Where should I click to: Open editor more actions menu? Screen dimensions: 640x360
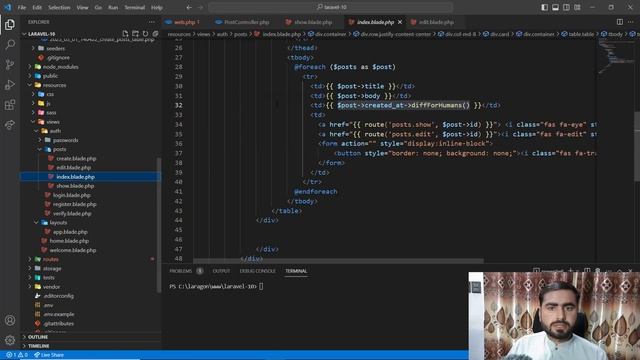click(631, 22)
